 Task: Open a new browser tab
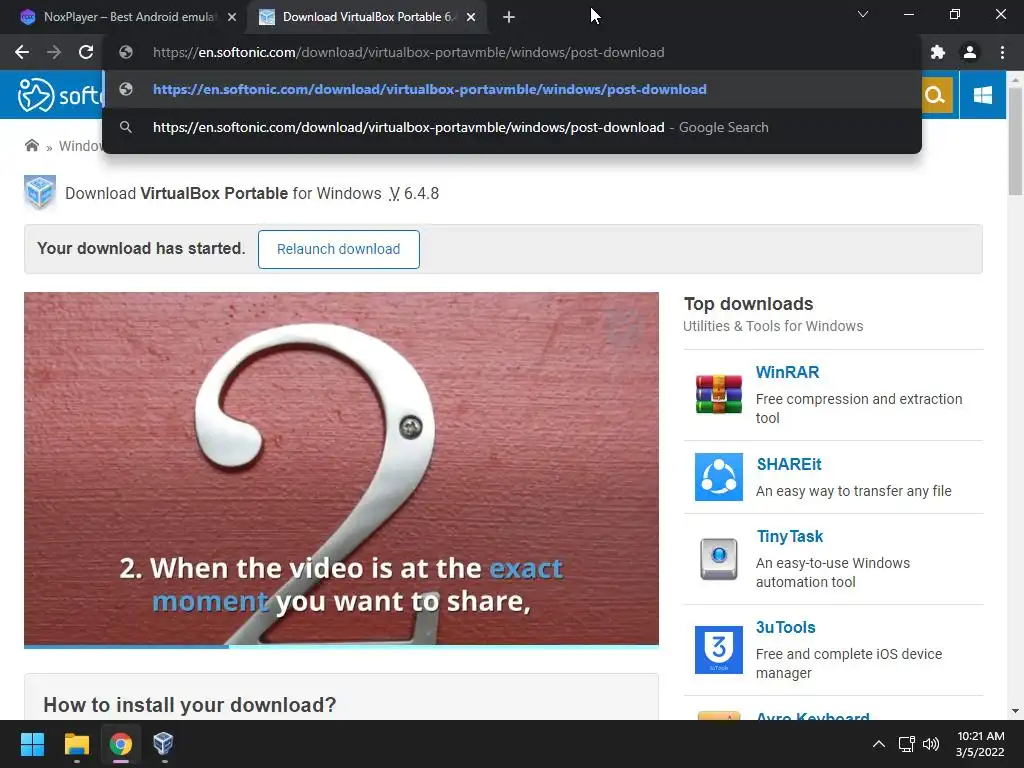[x=509, y=17]
